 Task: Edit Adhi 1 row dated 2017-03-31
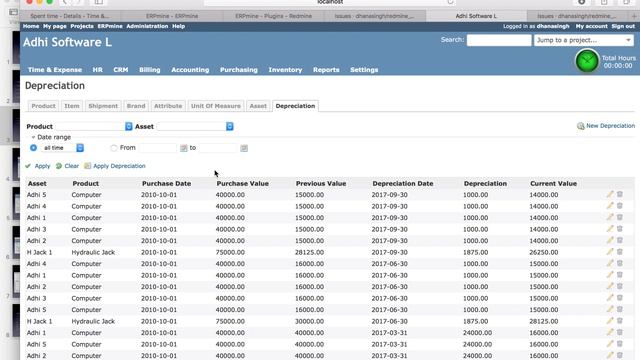tap(610, 332)
